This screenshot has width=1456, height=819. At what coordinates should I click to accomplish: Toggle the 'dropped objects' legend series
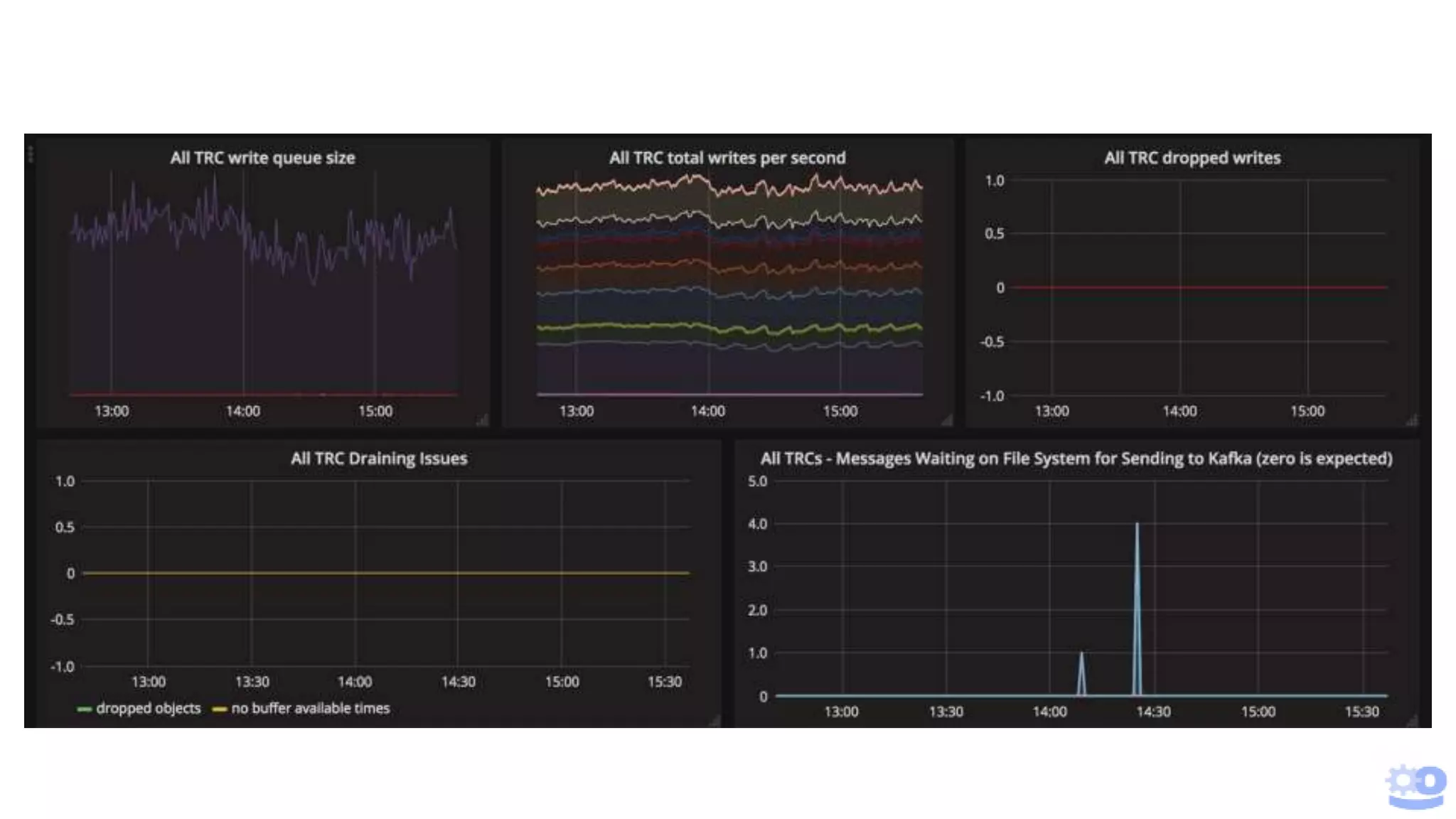pyautogui.click(x=148, y=709)
